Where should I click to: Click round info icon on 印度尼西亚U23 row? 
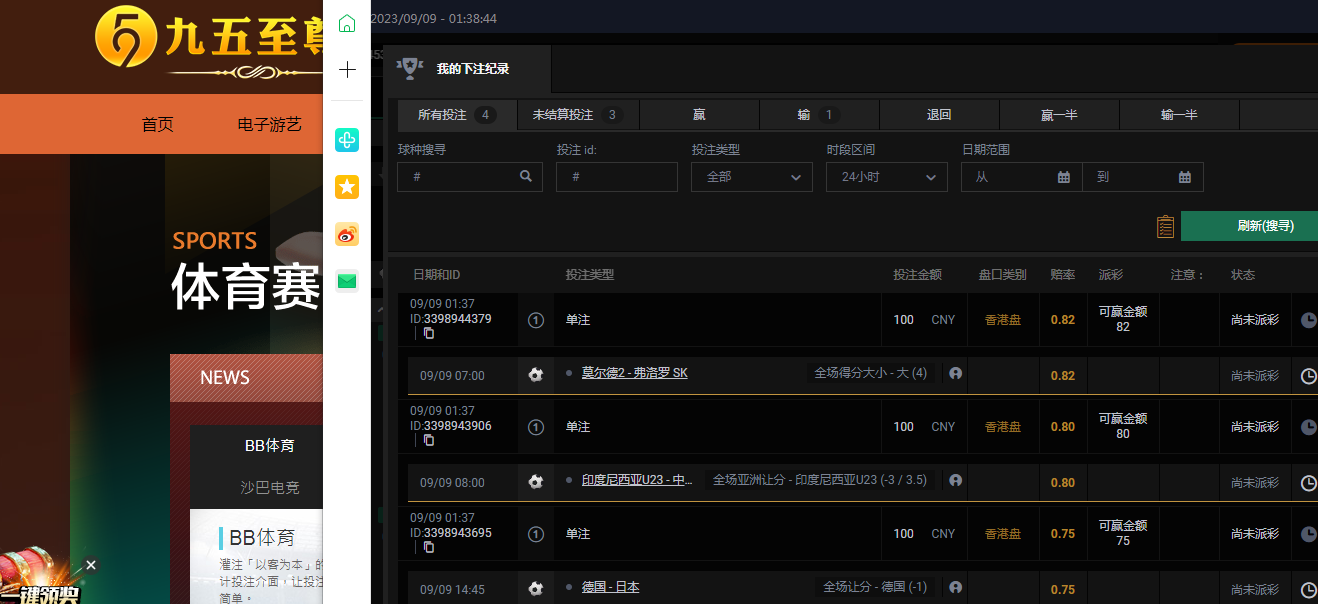tap(955, 480)
